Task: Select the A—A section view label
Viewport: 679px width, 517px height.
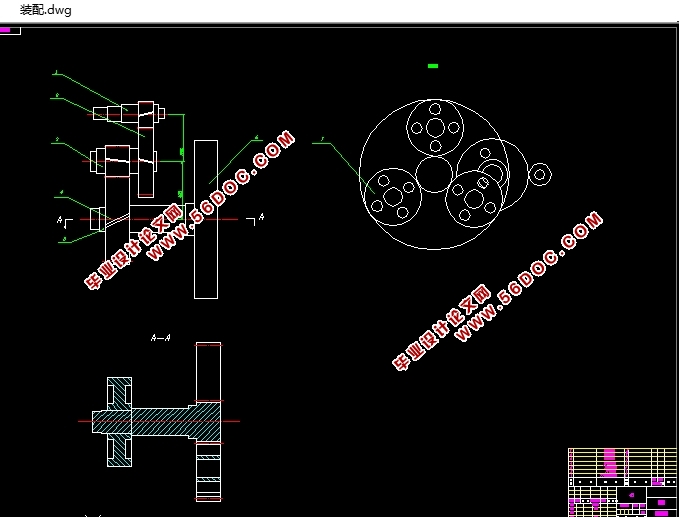Action: 161,337
